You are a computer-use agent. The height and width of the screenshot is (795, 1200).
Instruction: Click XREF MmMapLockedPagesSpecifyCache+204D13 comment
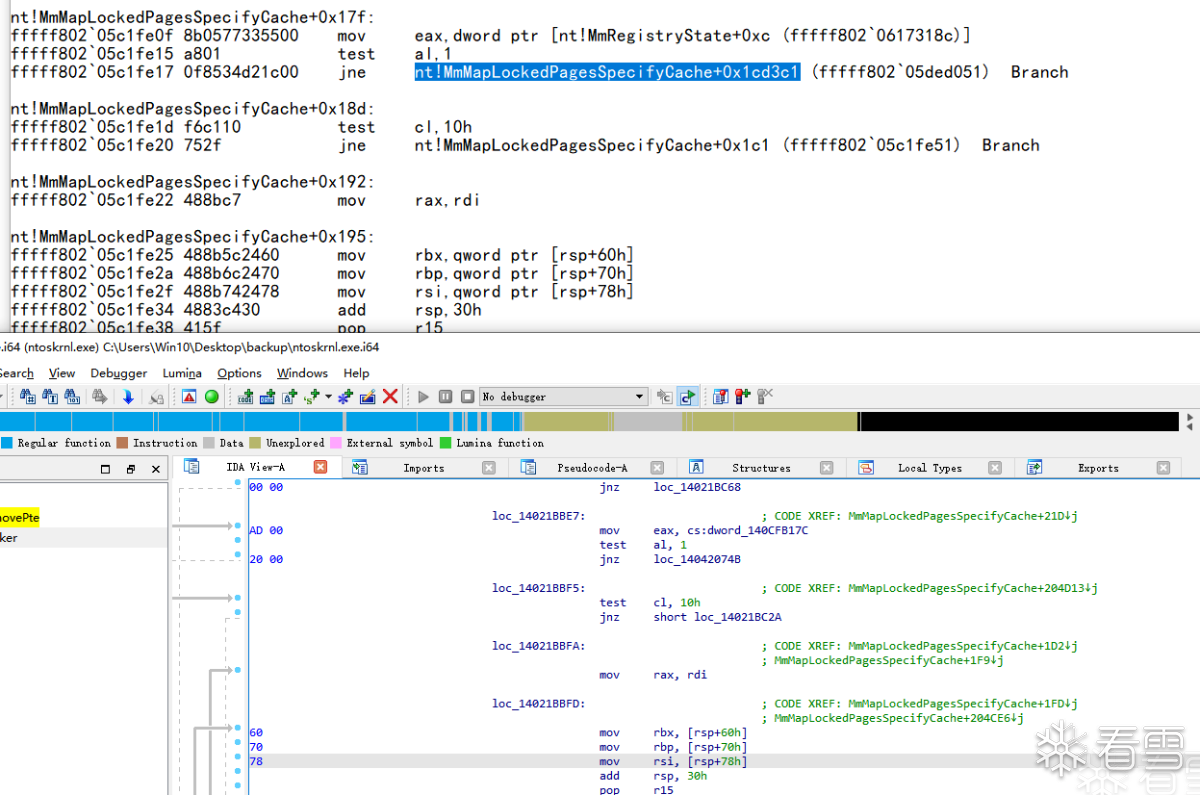click(x=930, y=588)
